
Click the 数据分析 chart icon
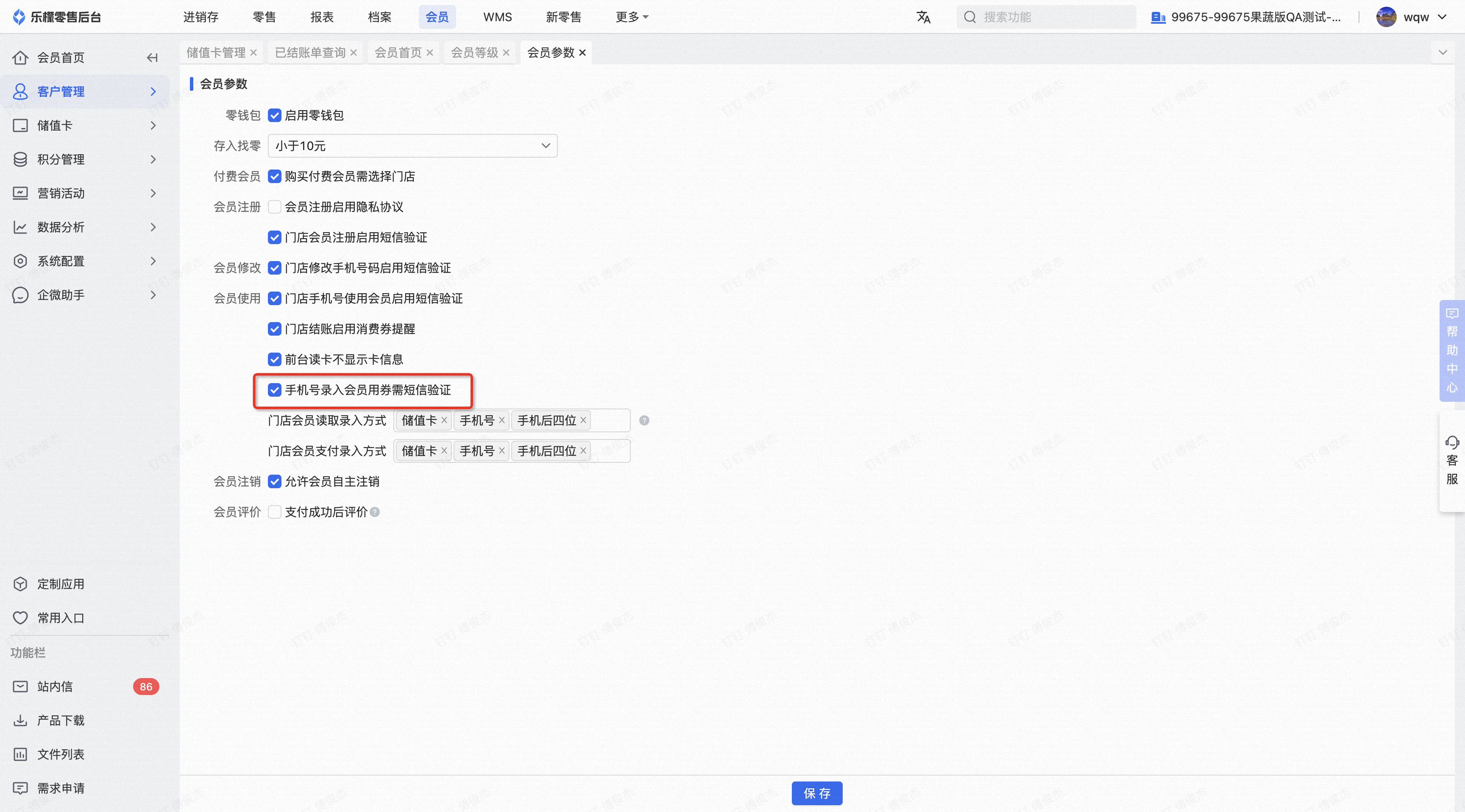coord(20,228)
